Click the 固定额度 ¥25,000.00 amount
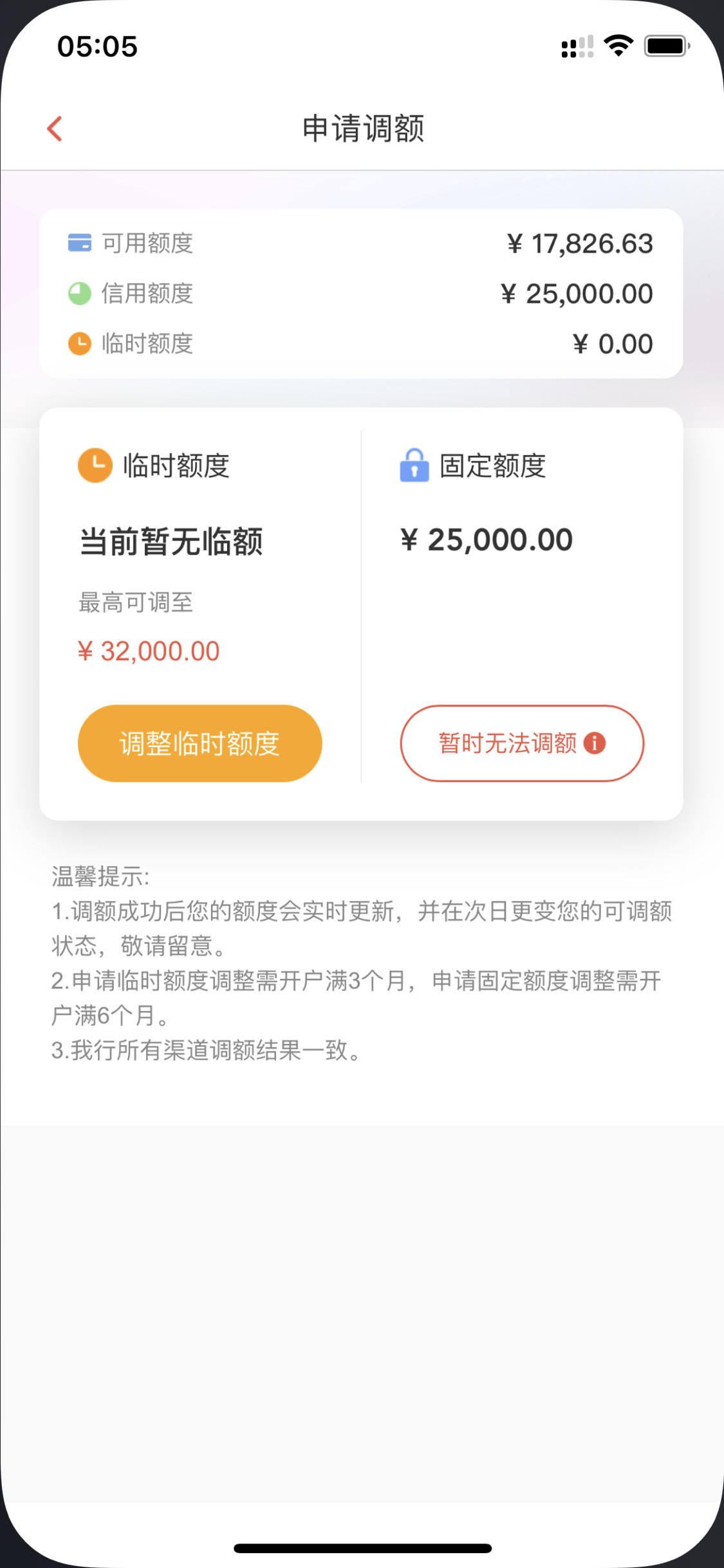The height and width of the screenshot is (1568, 724). pos(487,540)
